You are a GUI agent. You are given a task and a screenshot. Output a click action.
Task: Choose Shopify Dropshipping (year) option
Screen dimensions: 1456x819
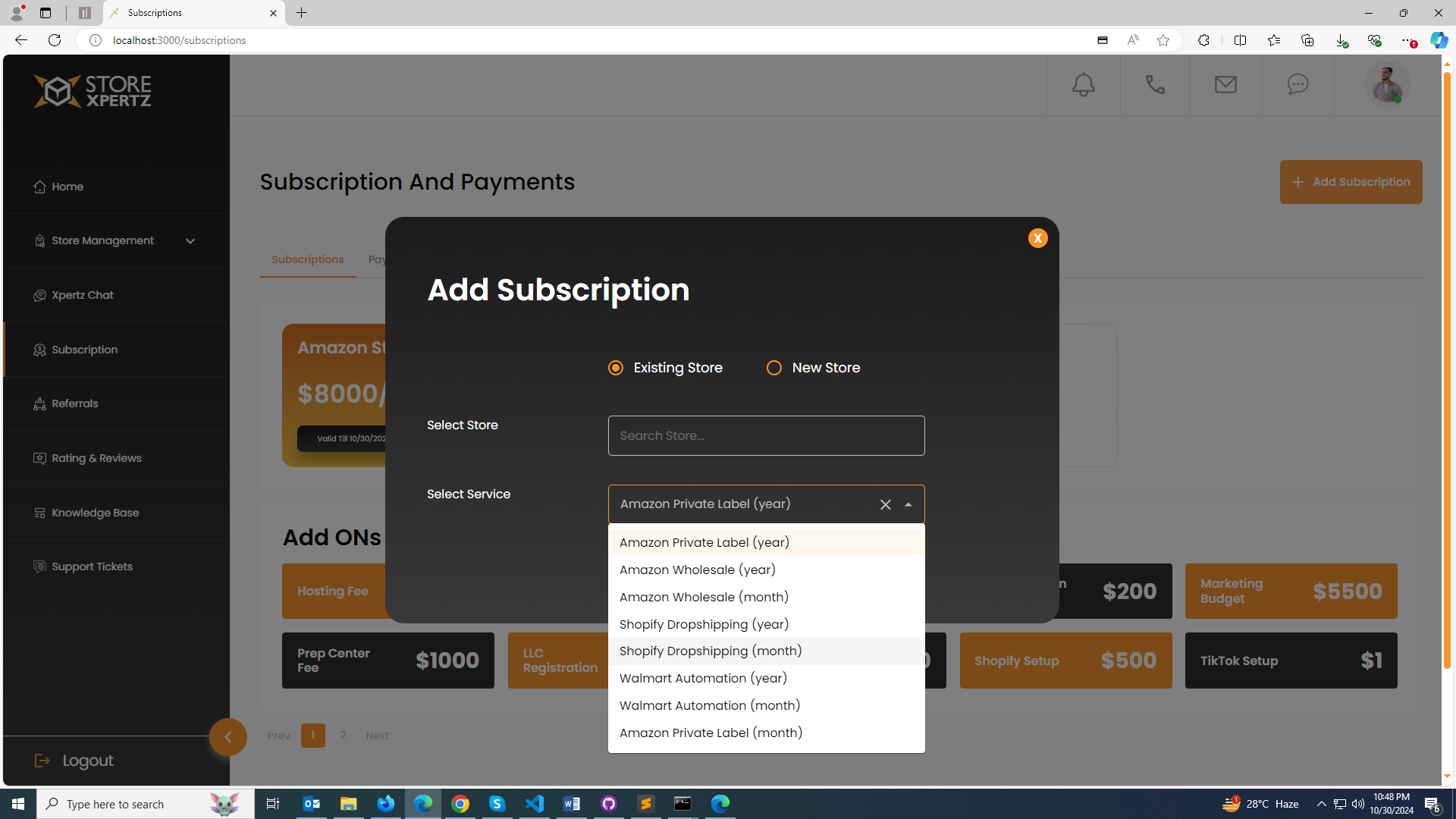pos(766,624)
